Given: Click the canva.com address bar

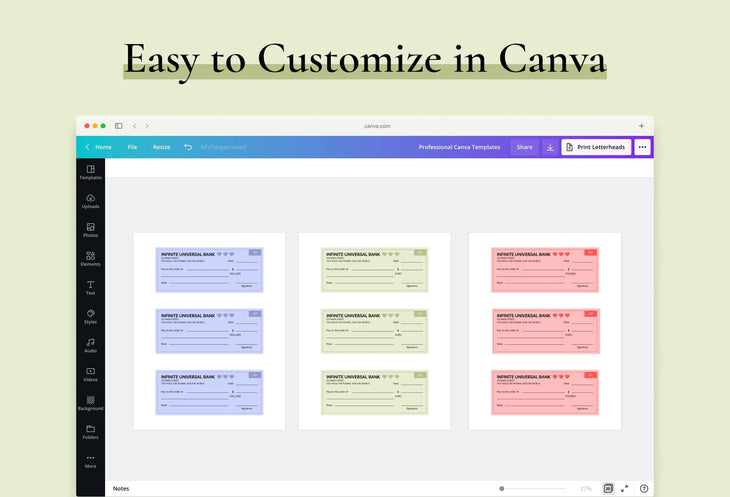Looking at the screenshot, I should click(377, 126).
